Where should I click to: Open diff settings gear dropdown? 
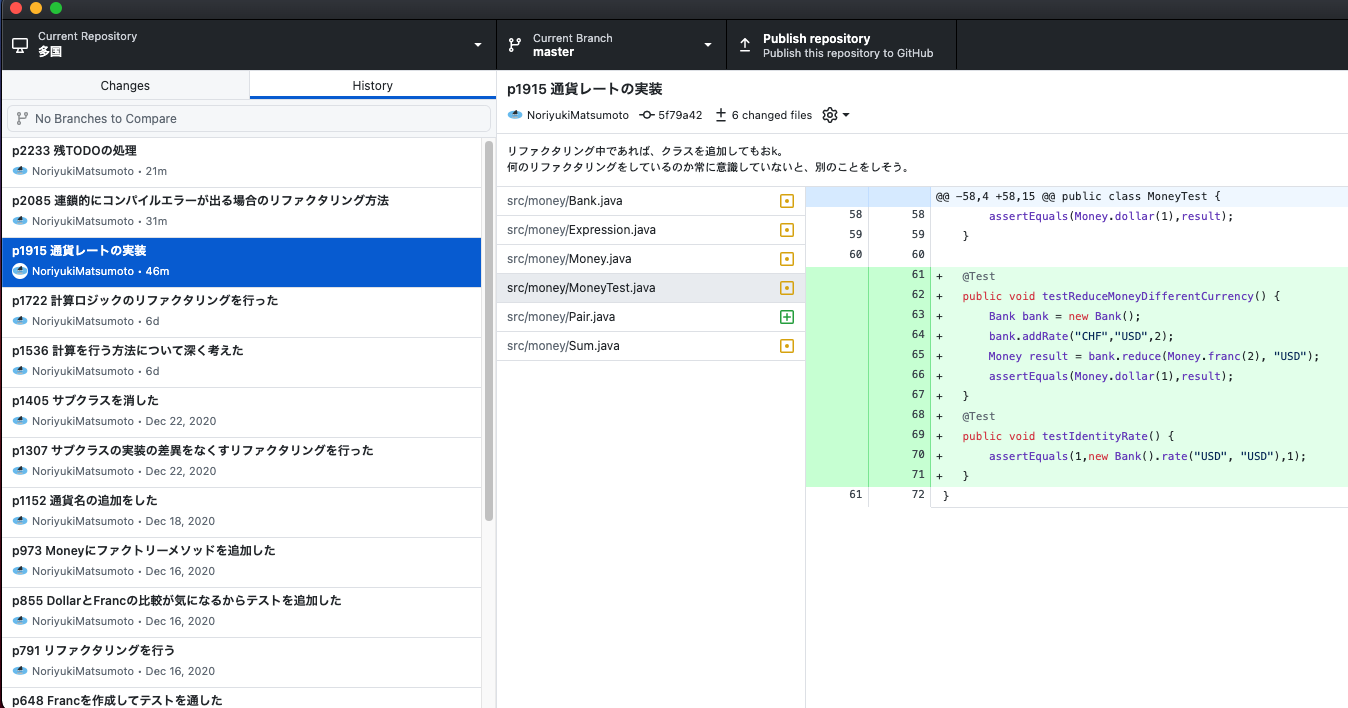click(x=835, y=115)
